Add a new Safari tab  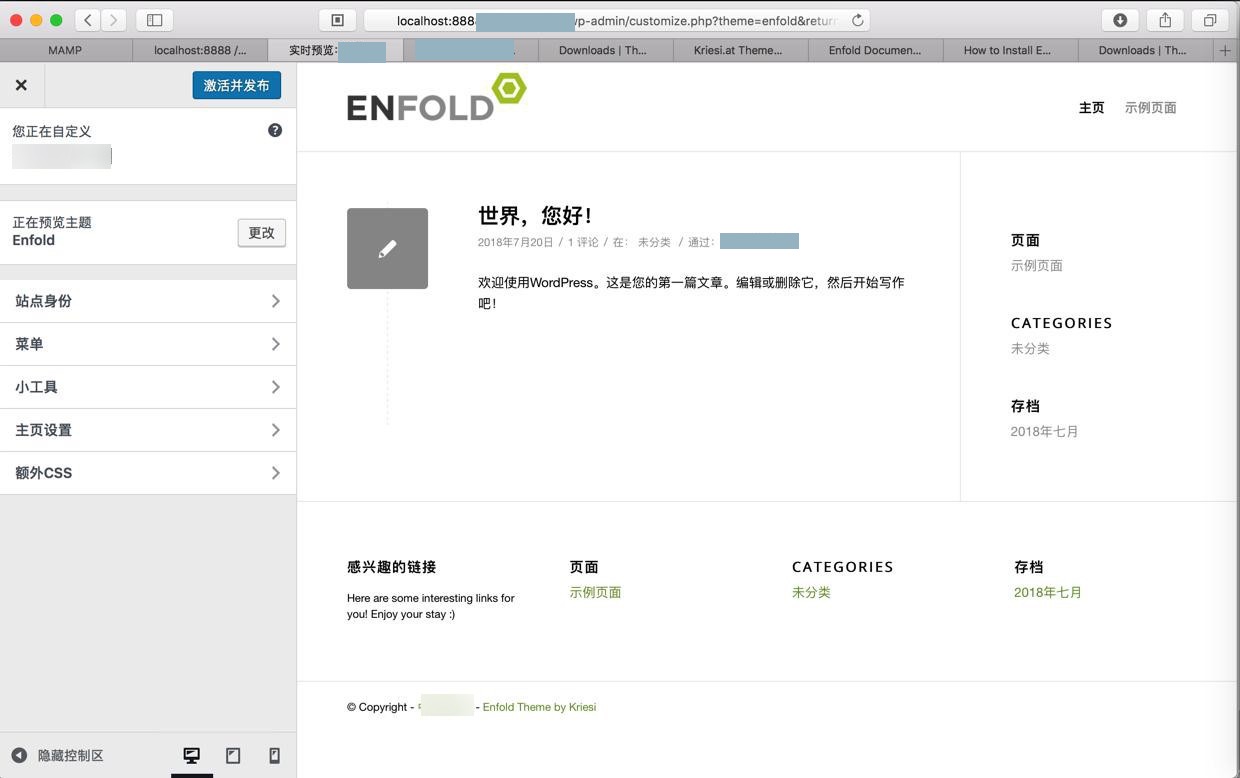pyautogui.click(x=1225, y=50)
